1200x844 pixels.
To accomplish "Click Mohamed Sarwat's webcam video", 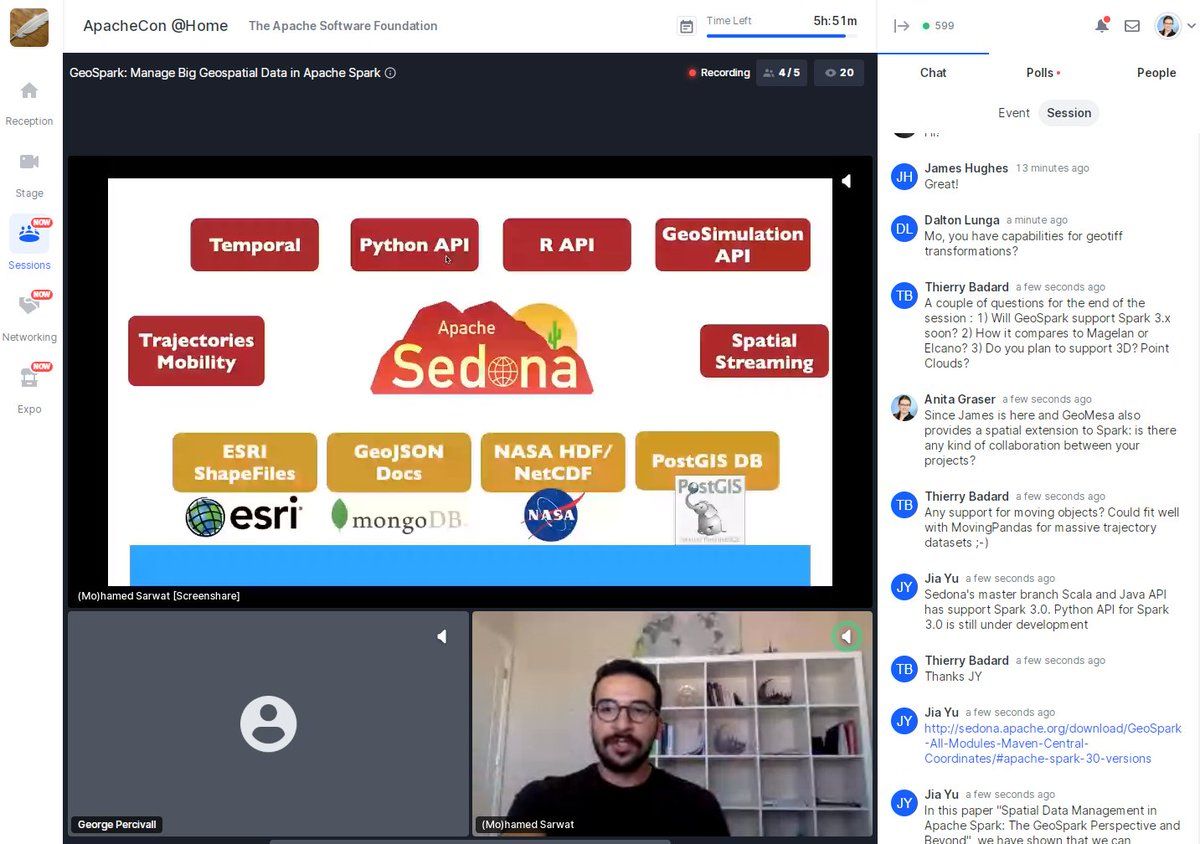I will tap(672, 724).
